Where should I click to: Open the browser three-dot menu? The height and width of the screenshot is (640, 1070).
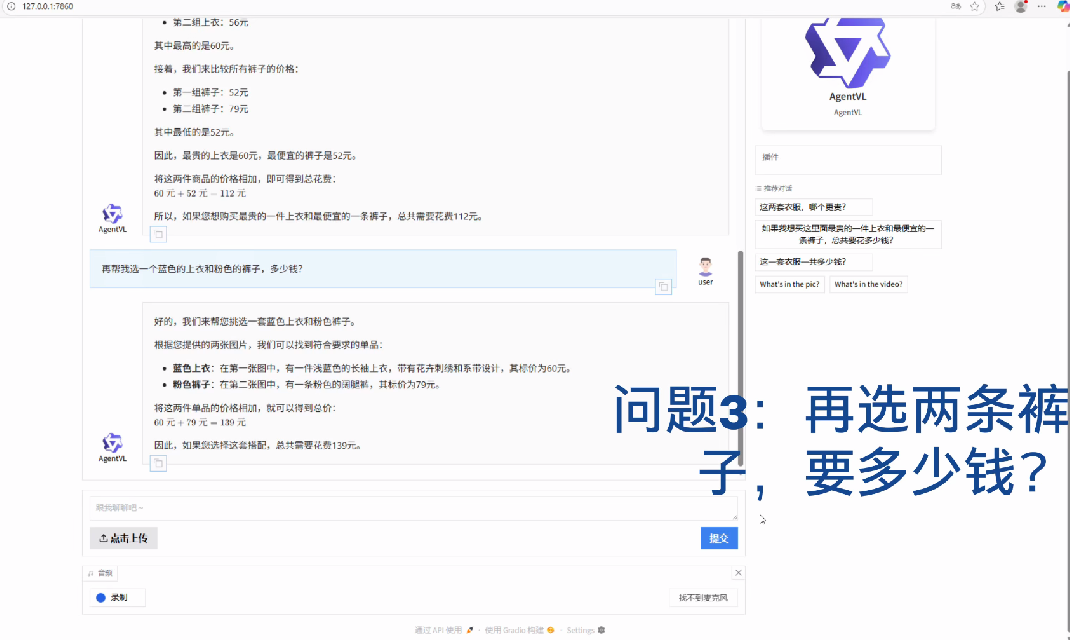point(1042,6)
